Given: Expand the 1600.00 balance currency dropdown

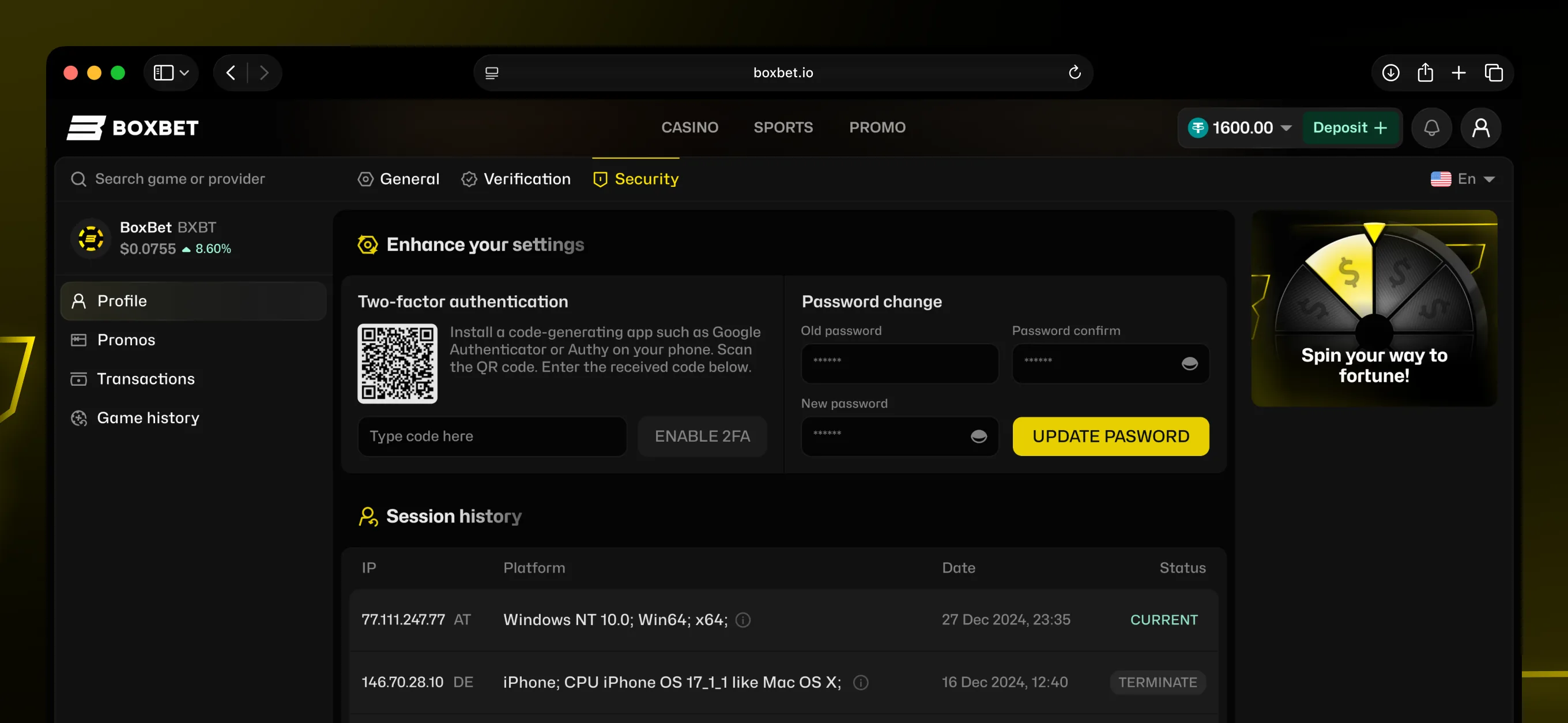Looking at the screenshot, I should tap(1286, 128).
